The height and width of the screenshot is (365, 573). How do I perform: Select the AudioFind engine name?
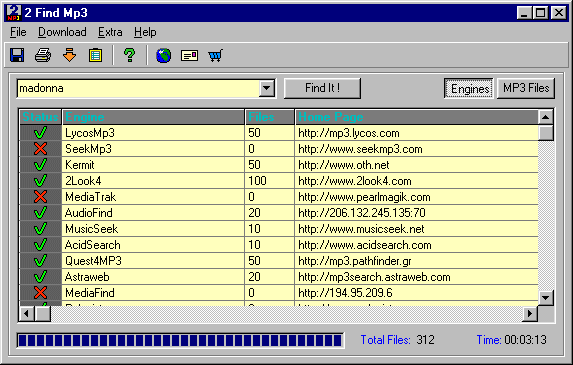click(89, 213)
